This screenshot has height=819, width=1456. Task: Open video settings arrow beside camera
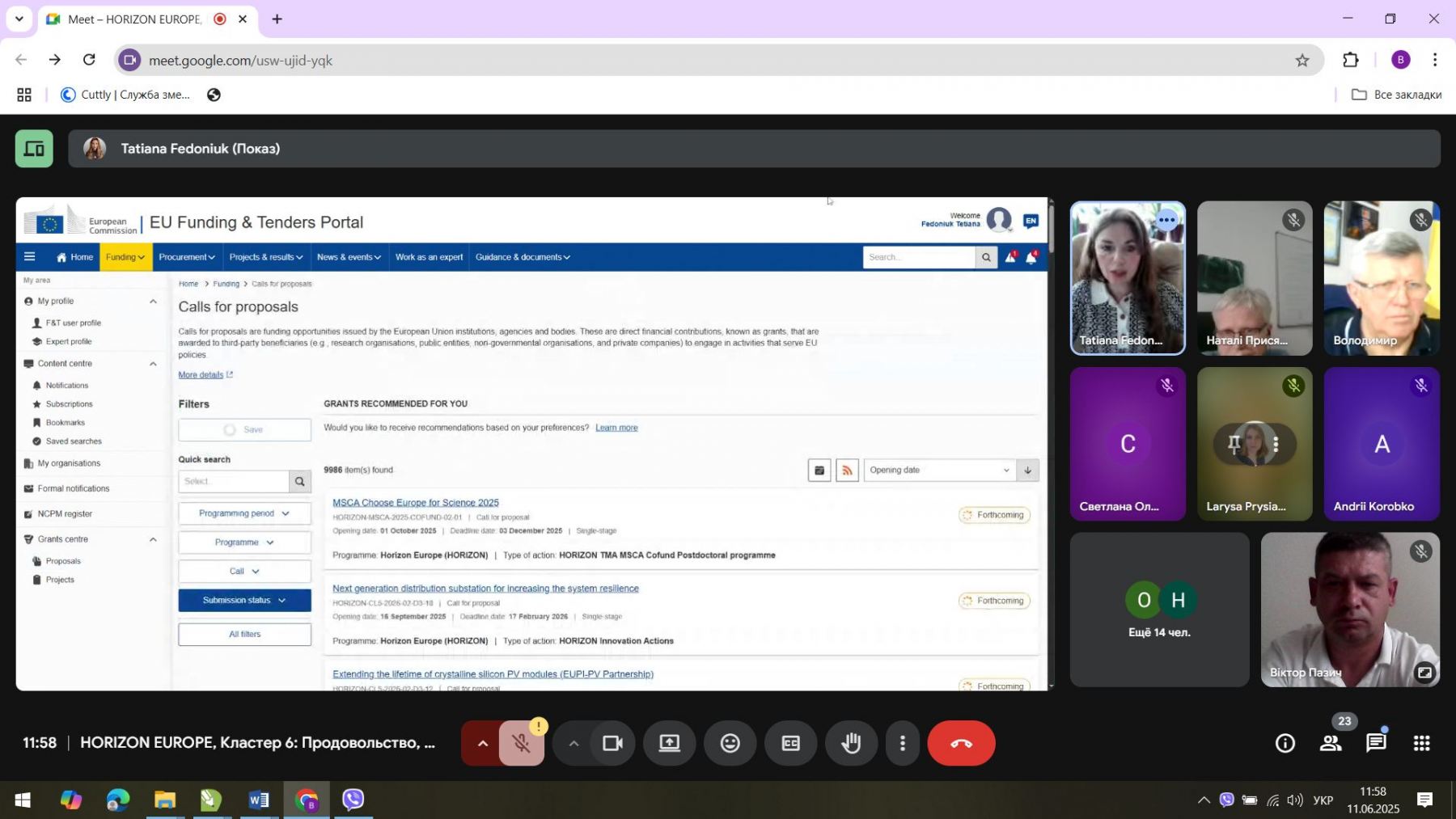(573, 744)
